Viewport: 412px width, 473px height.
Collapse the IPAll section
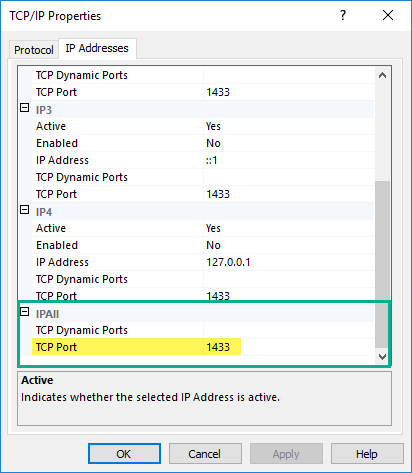coord(25,312)
